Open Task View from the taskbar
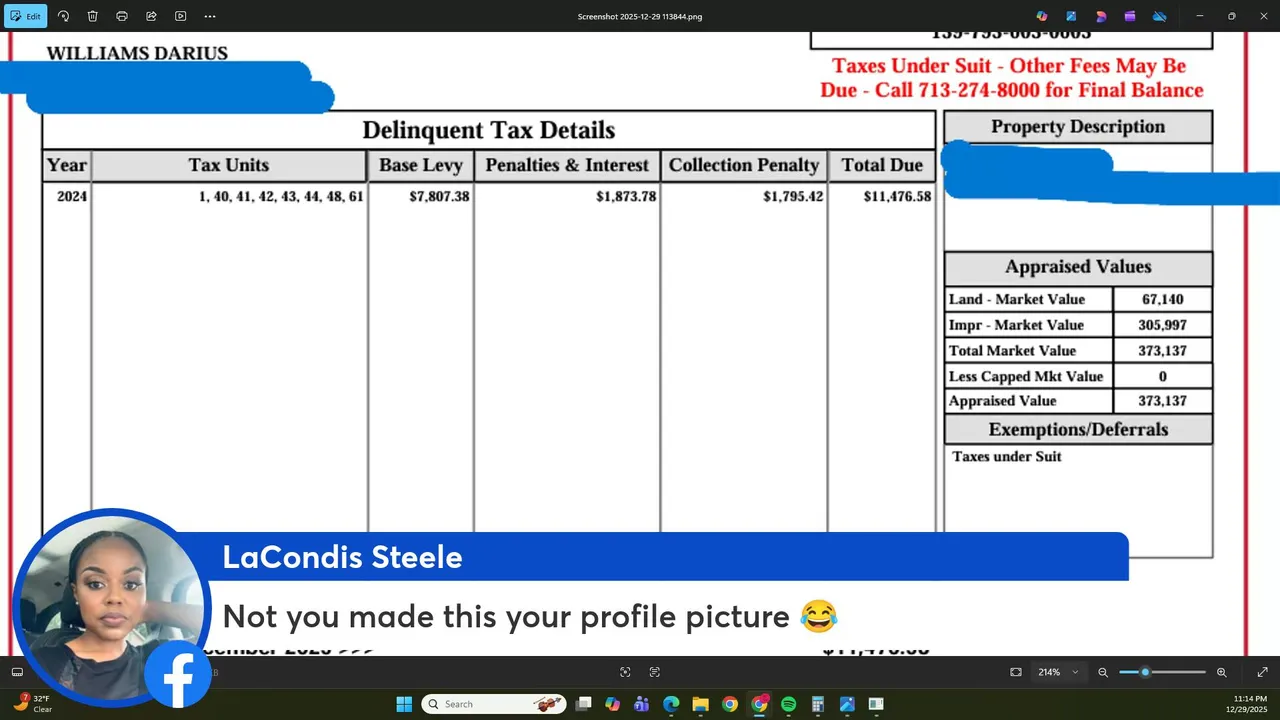This screenshot has width=1280, height=720. click(x=584, y=704)
